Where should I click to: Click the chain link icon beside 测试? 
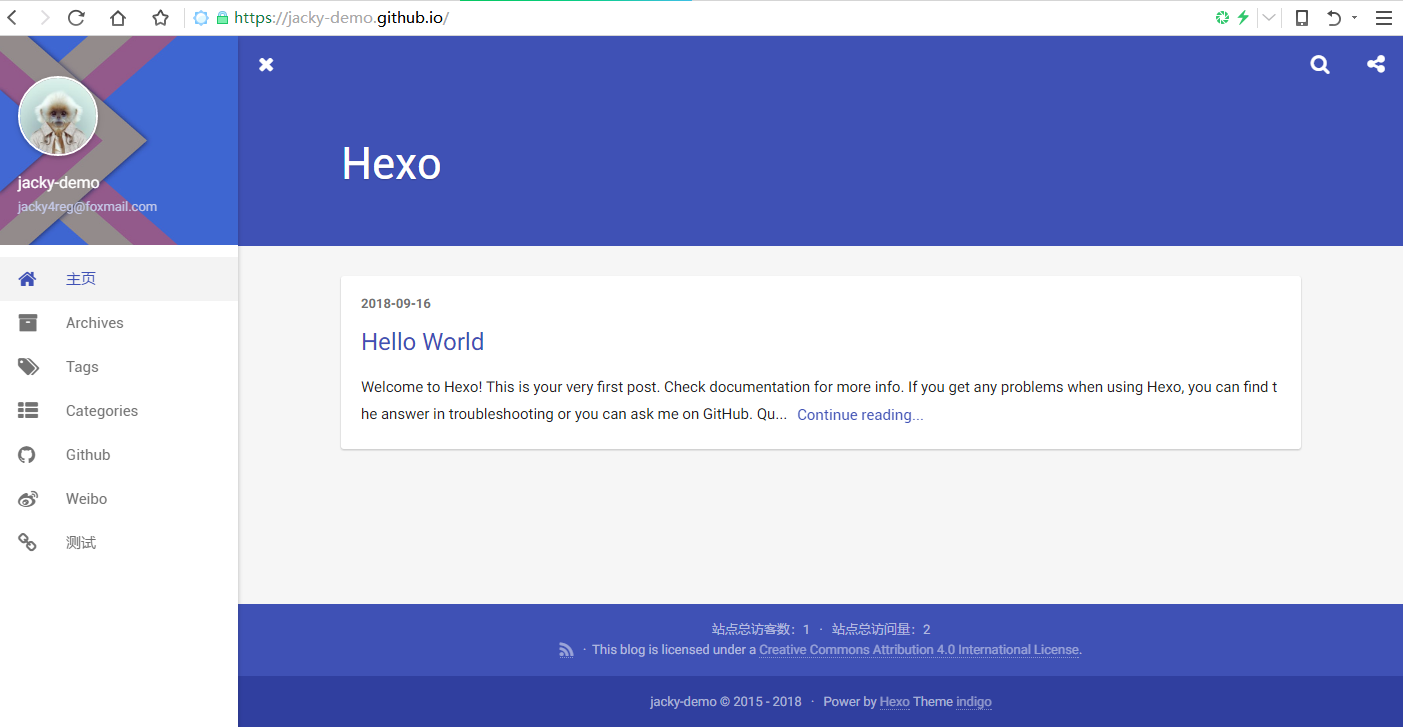click(27, 543)
